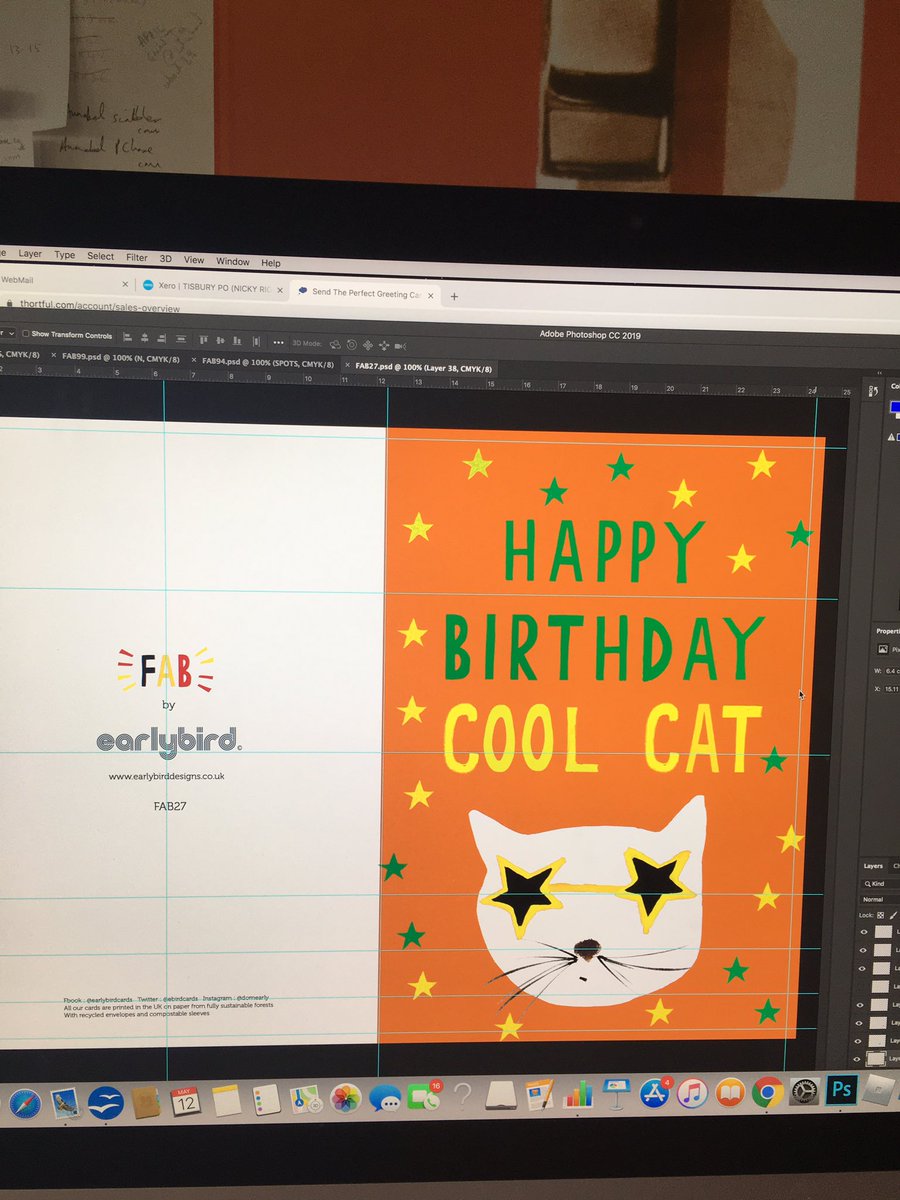Click the Photoshop icon in the Dock

[x=841, y=1090]
